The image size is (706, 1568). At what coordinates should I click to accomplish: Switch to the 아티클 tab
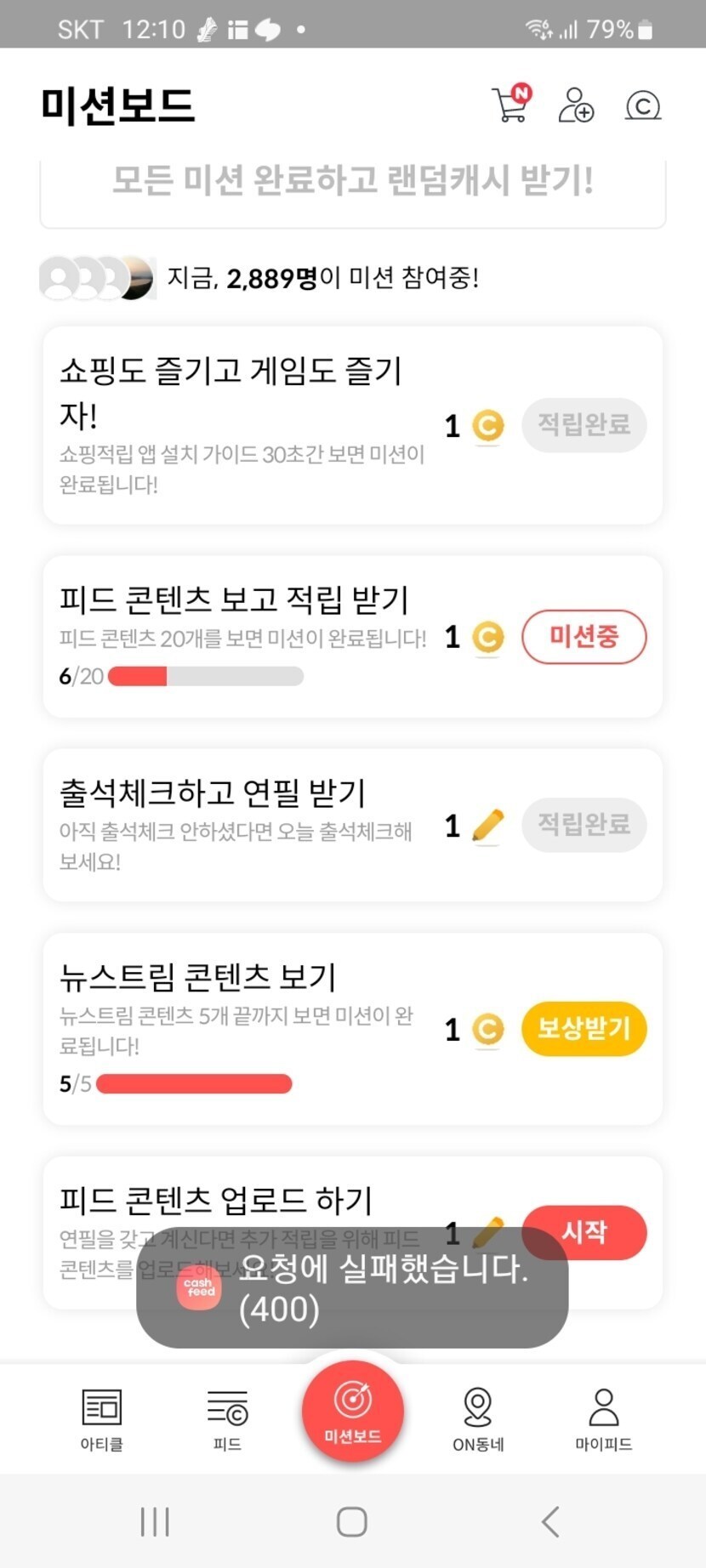pyautogui.click(x=102, y=1419)
